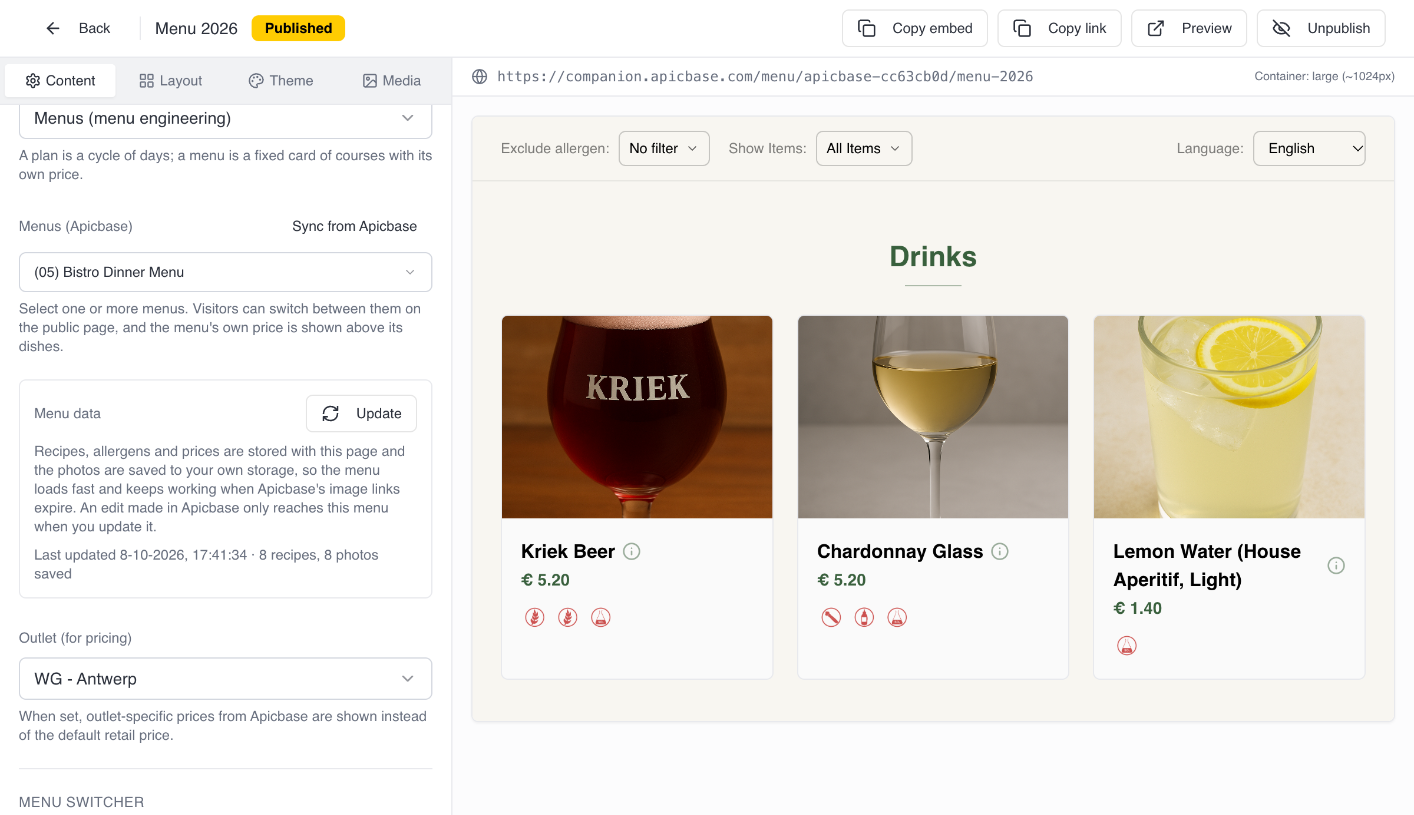Click the Chardonnay Glass item name
The image size is (1414, 815).
[900, 551]
